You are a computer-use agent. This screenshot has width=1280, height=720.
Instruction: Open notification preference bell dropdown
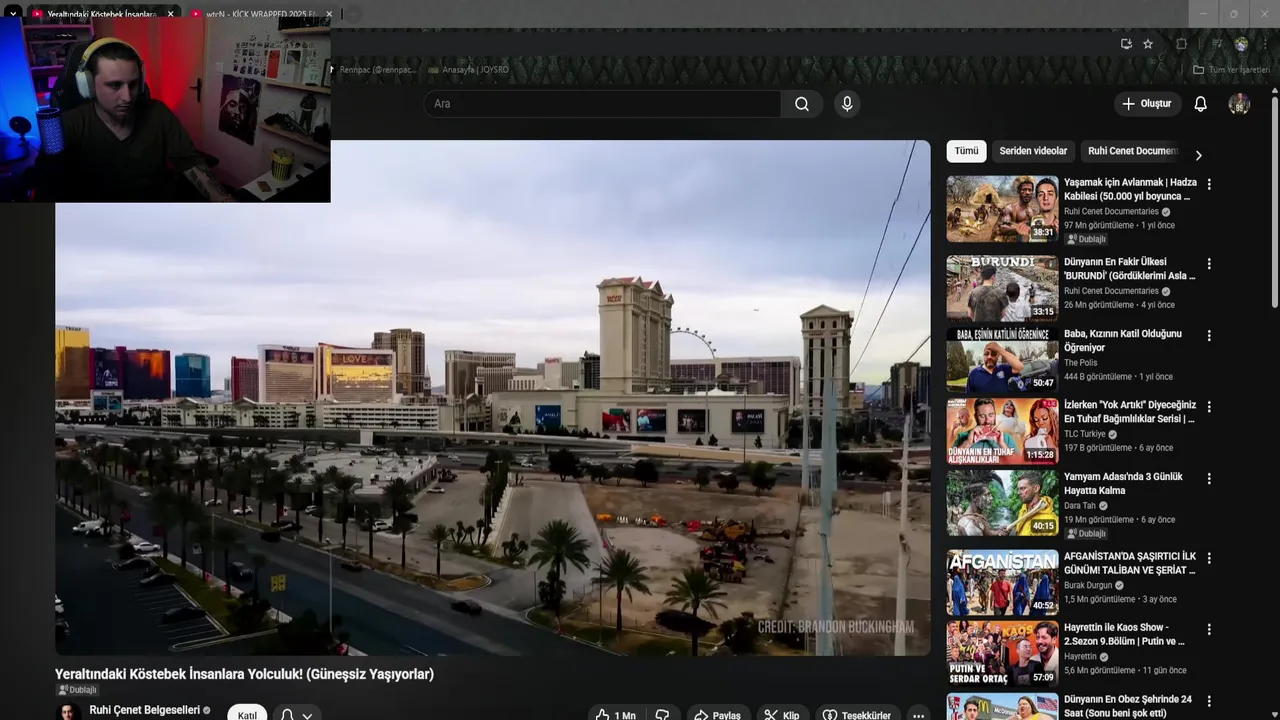pyautogui.click(x=296, y=715)
